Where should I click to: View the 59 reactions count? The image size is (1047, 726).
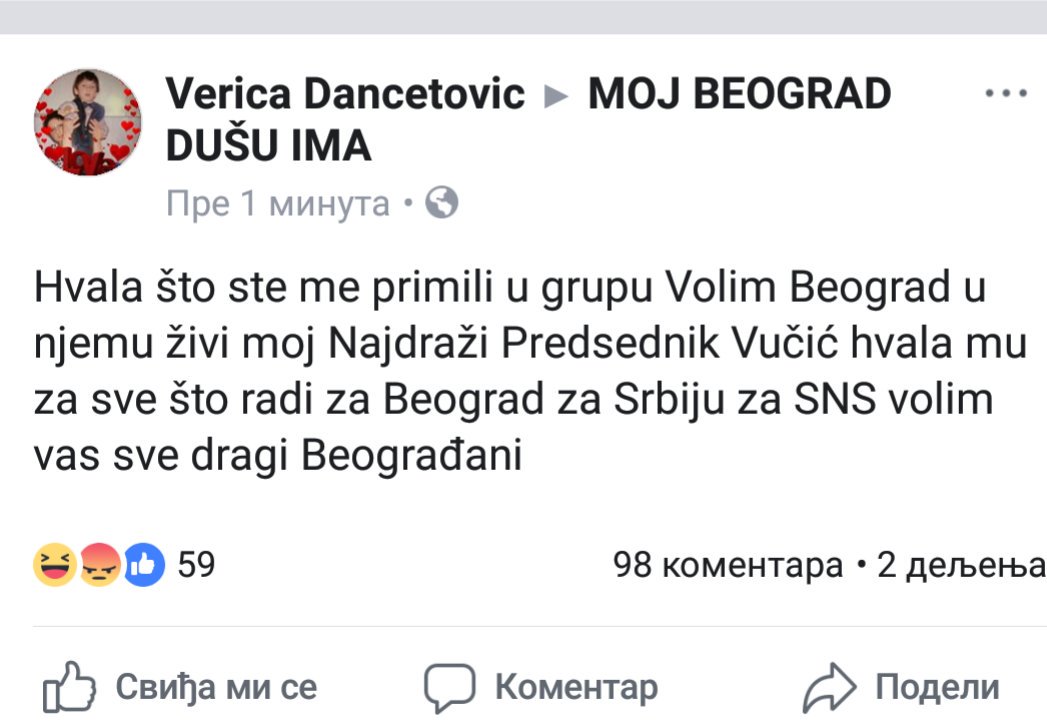point(196,566)
